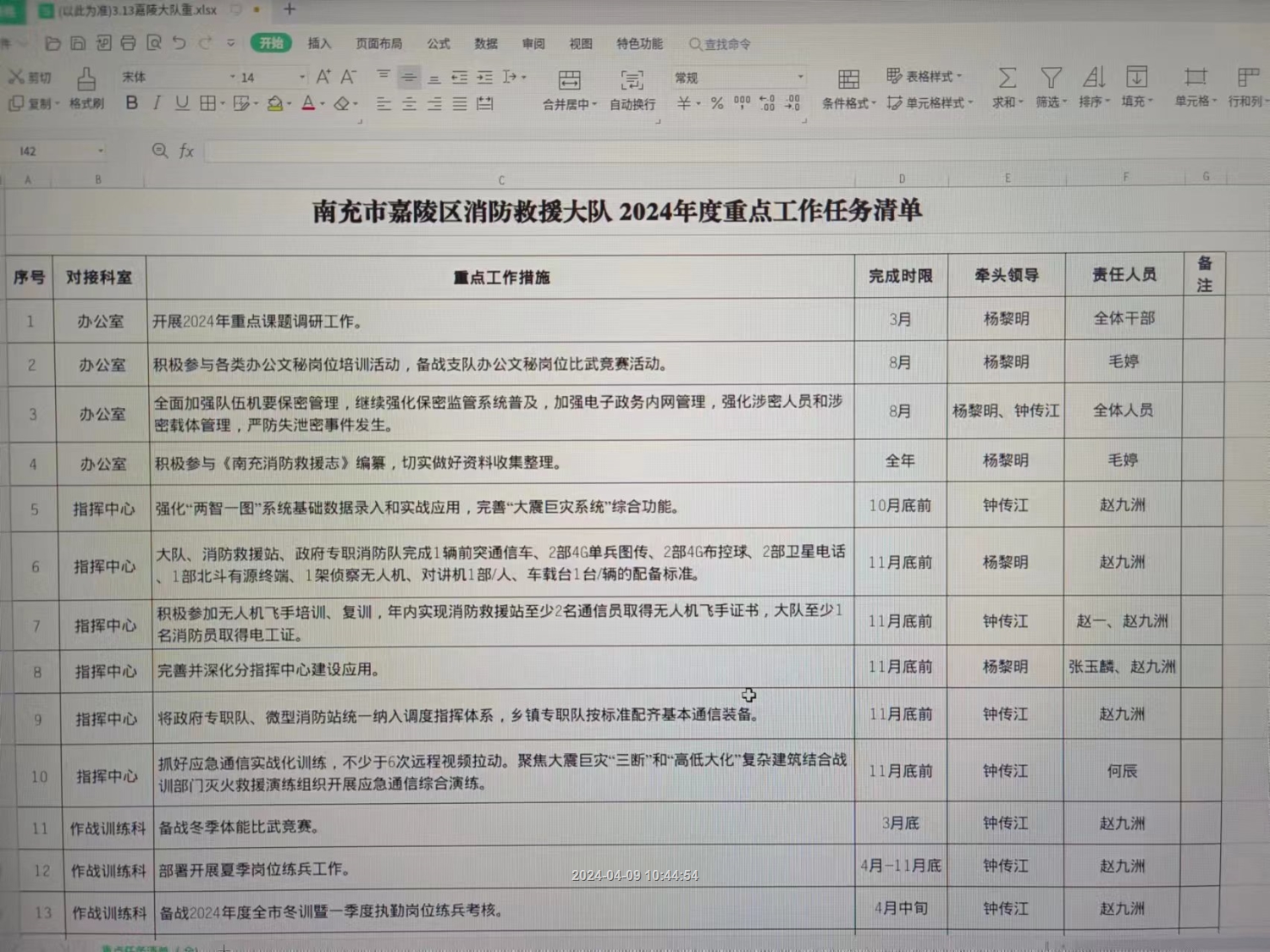Click the thousands separator icon

tap(742, 103)
